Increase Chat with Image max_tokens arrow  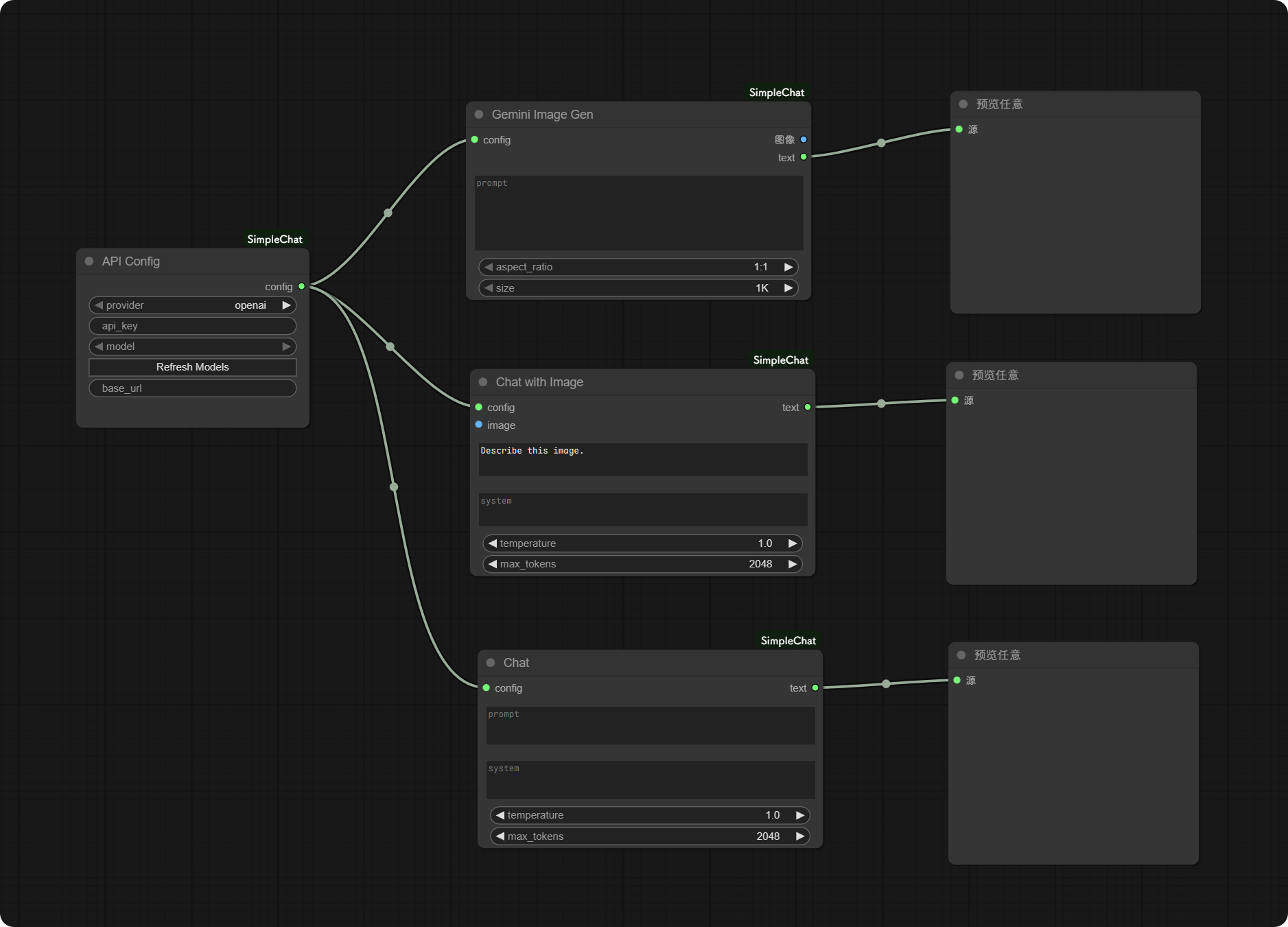(793, 564)
